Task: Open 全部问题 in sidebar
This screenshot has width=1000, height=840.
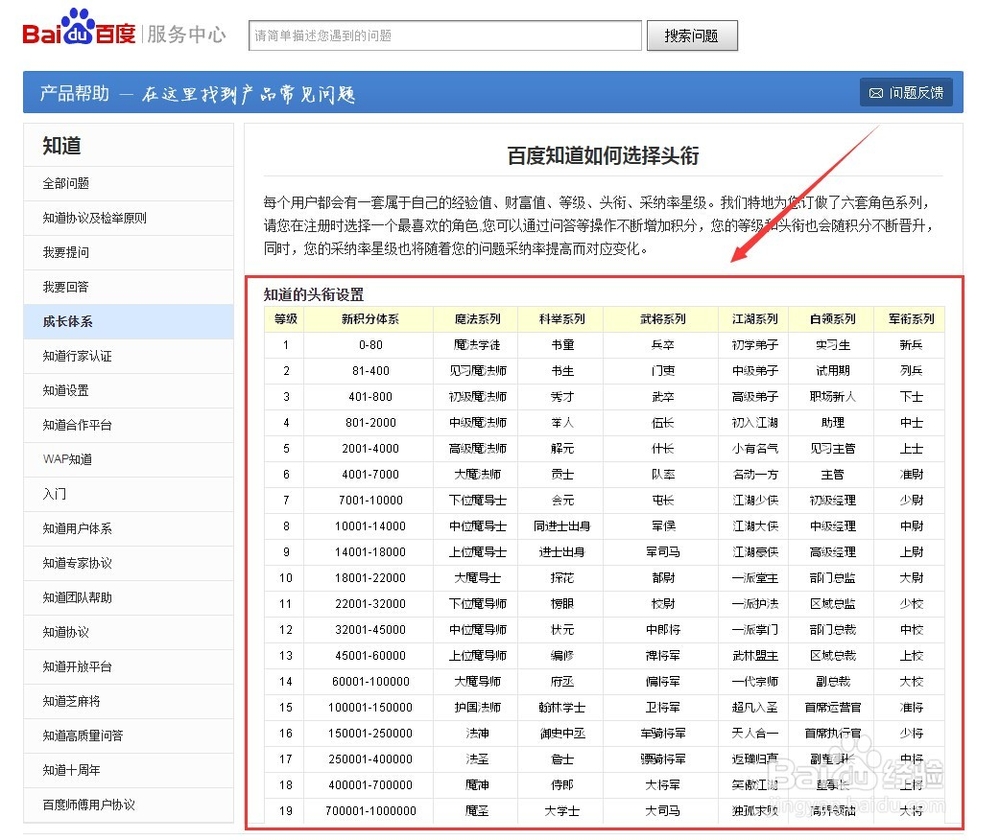Action: pyautogui.click(x=129, y=184)
